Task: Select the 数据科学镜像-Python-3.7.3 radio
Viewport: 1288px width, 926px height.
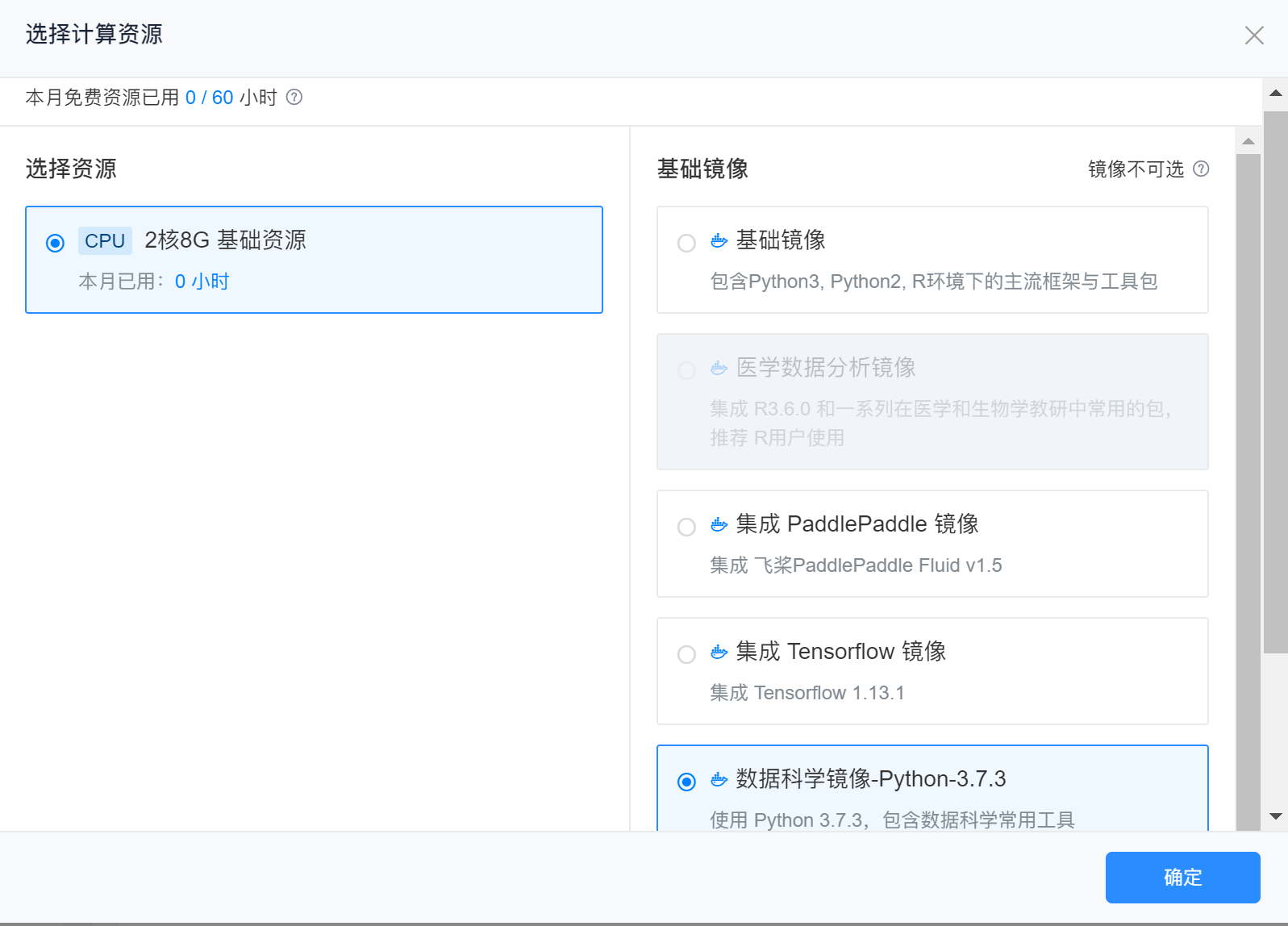Action: 686,782
